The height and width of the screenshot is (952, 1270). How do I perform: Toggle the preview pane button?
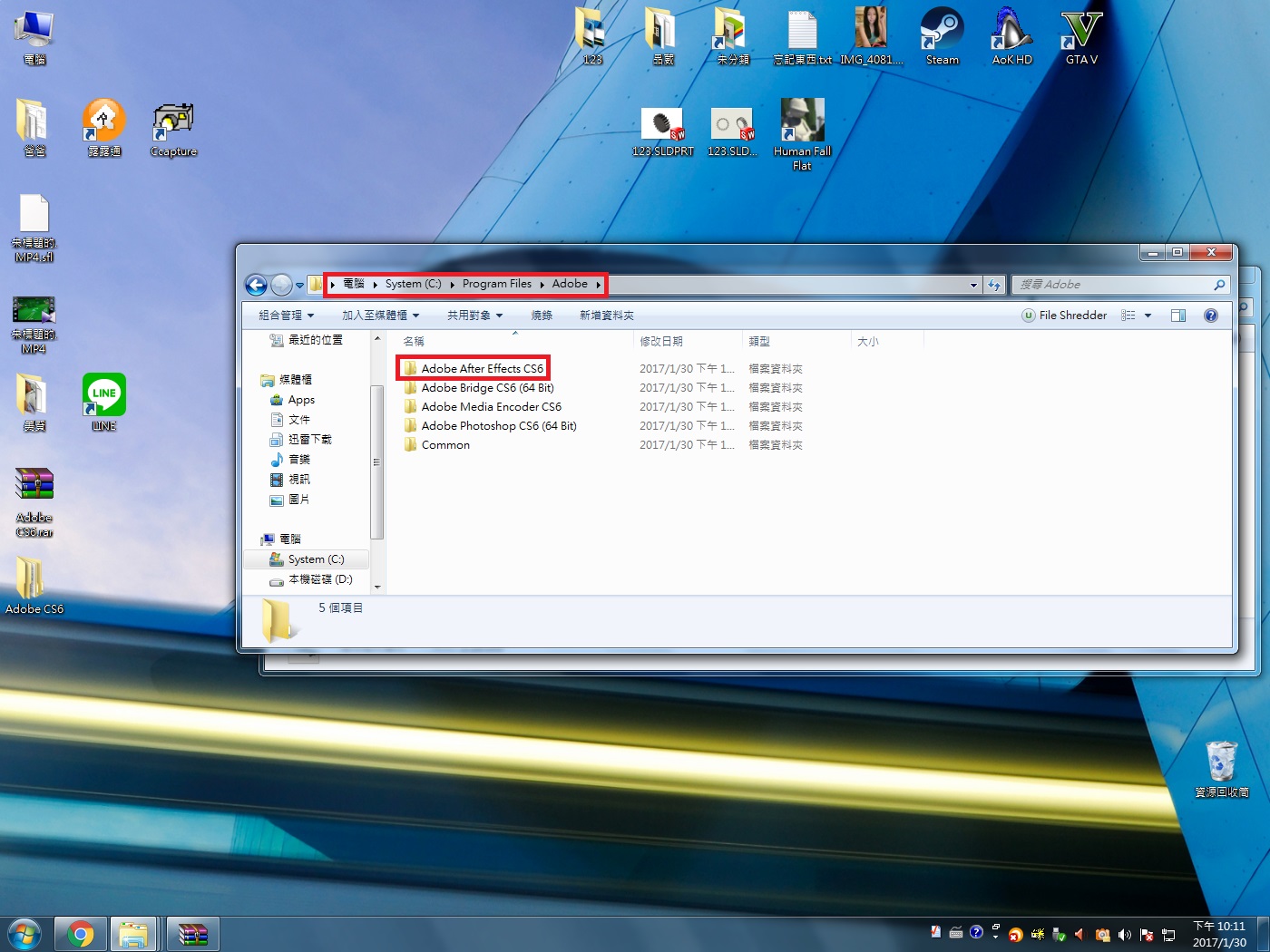point(1178,316)
